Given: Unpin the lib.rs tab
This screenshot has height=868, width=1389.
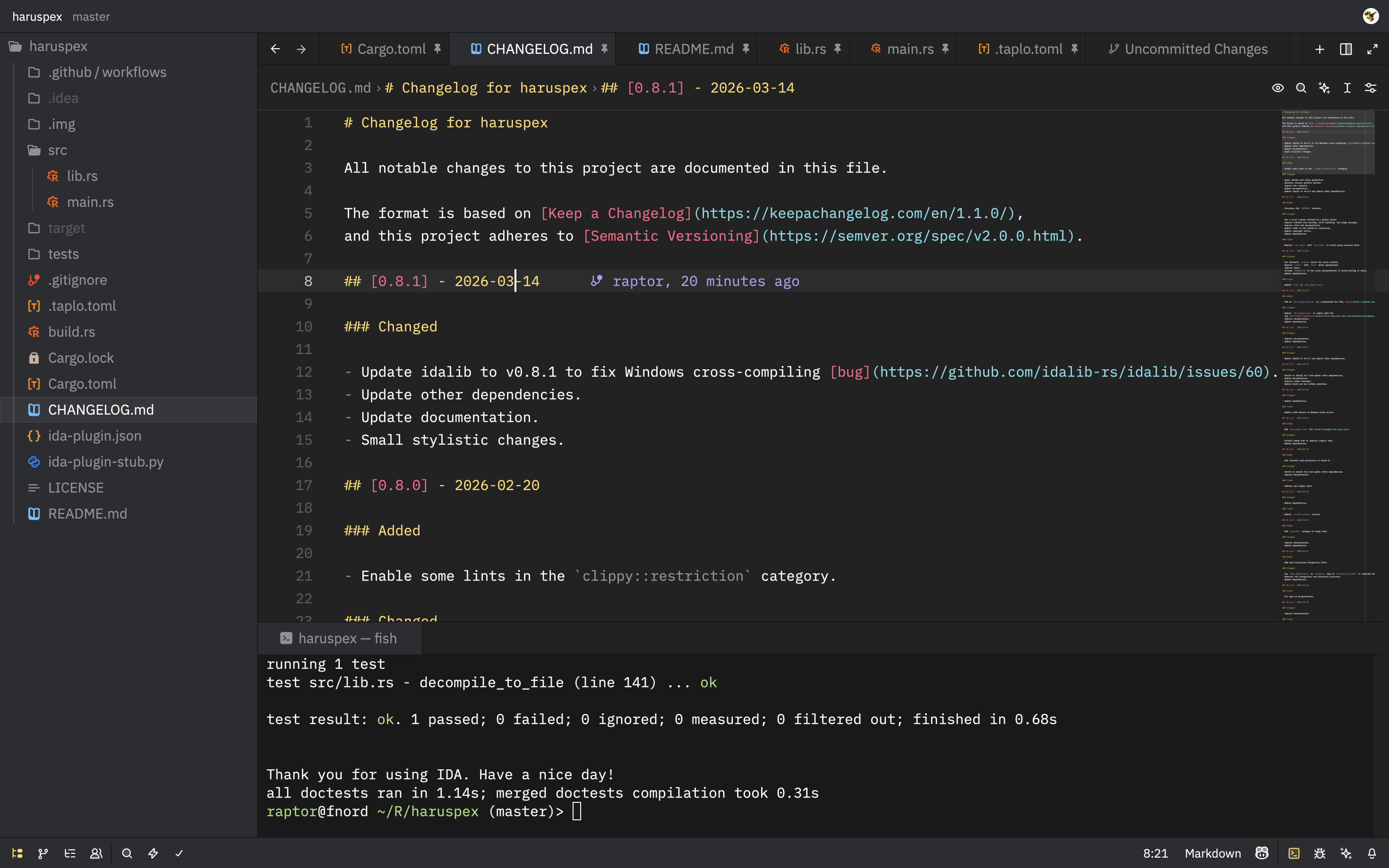Looking at the screenshot, I should click(838, 50).
